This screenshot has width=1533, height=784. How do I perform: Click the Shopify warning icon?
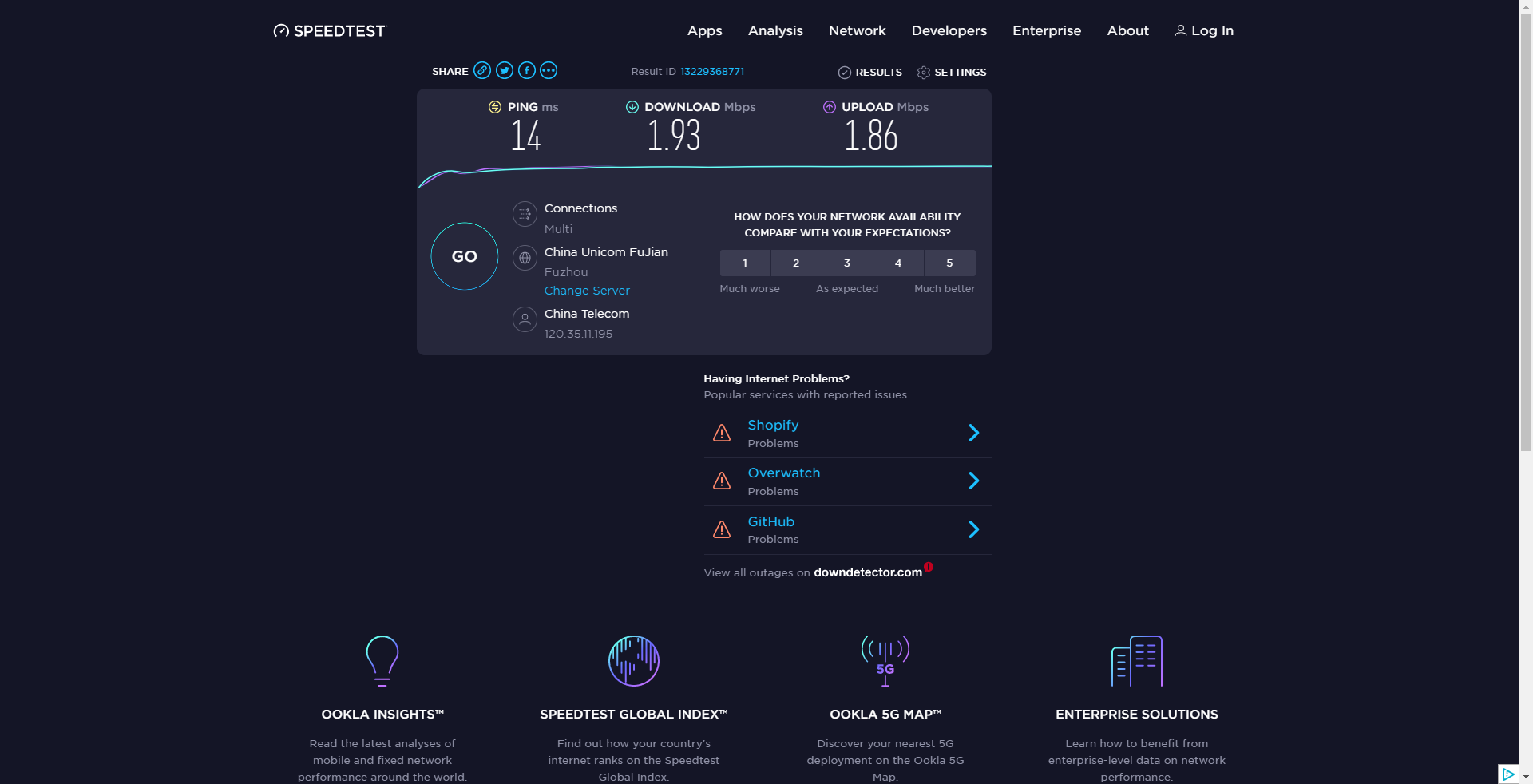(x=722, y=433)
